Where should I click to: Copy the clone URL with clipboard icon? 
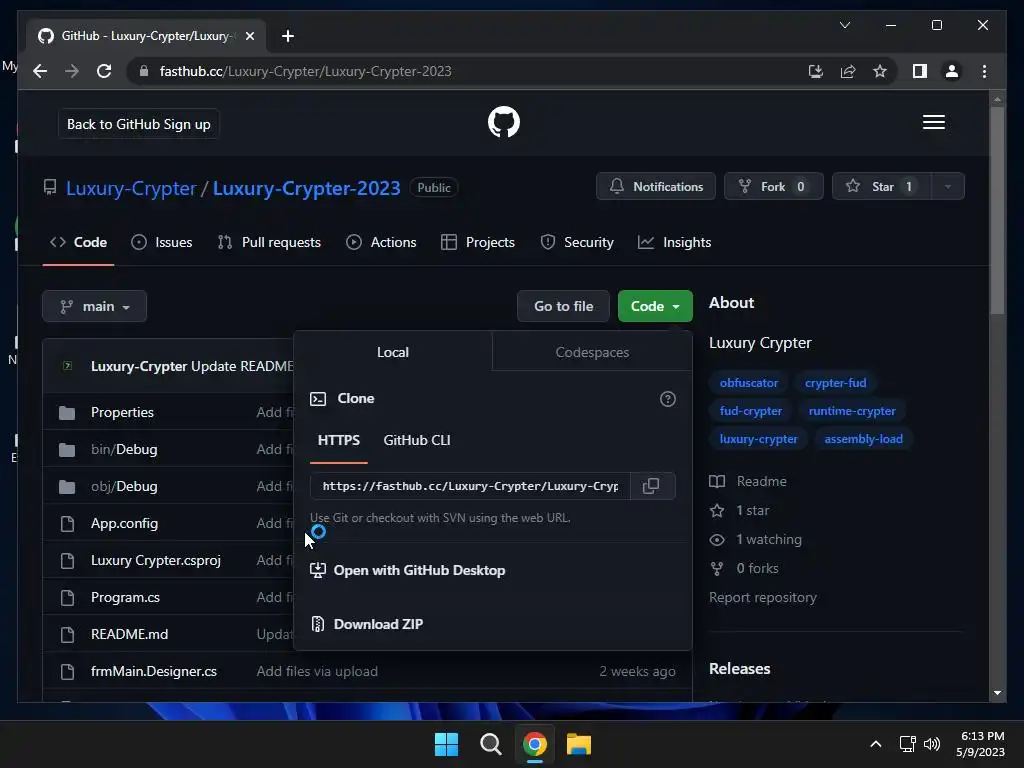point(651,486)
